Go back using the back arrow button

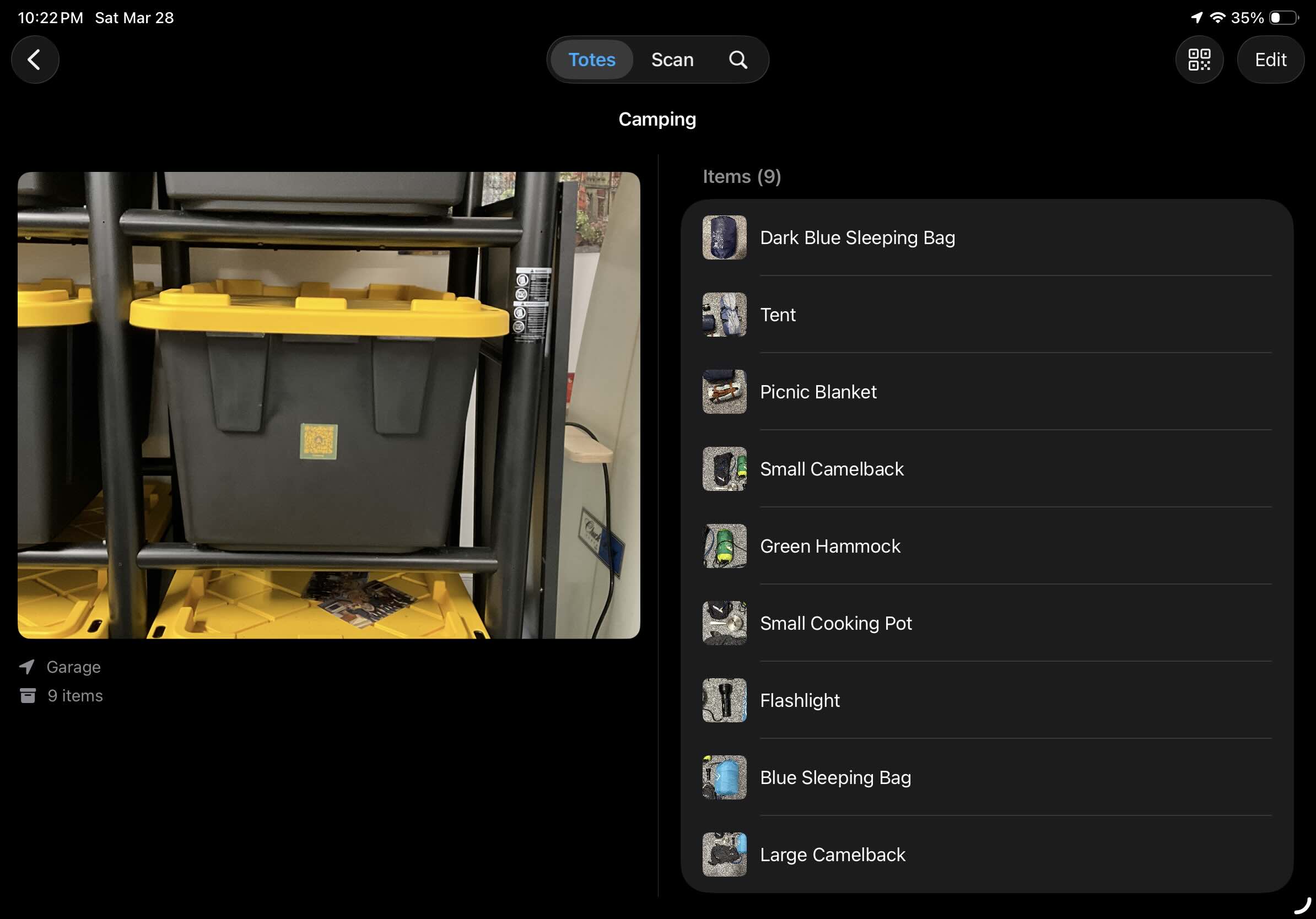click(x=35, y=60)
